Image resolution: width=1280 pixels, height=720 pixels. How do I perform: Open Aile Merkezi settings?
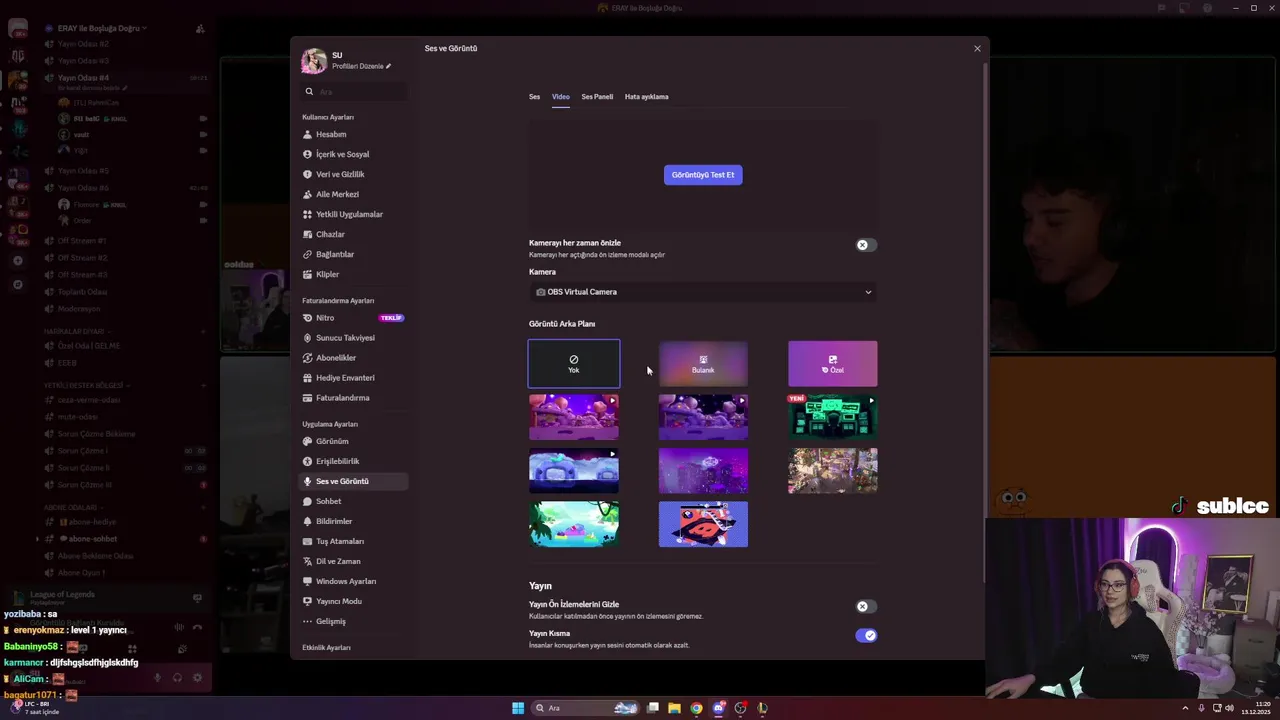353,194
